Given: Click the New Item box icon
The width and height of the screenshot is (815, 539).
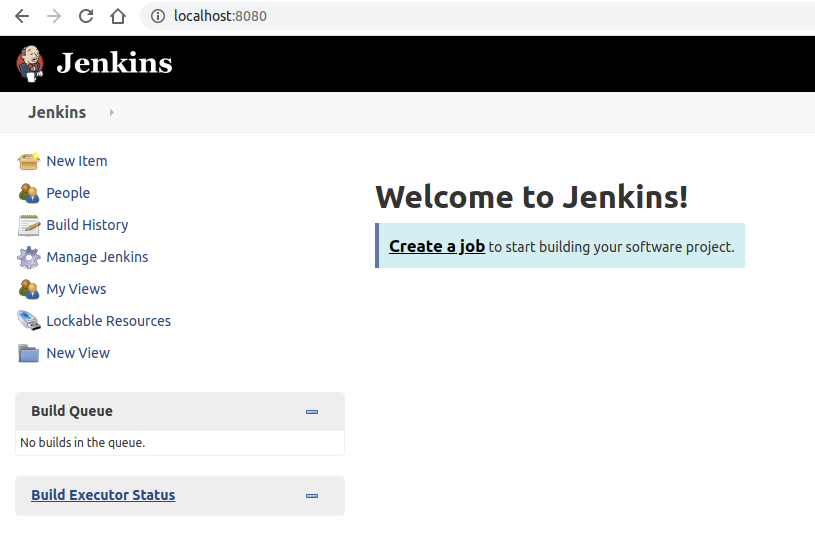Looking at the screenshot, I should [29, 161].
